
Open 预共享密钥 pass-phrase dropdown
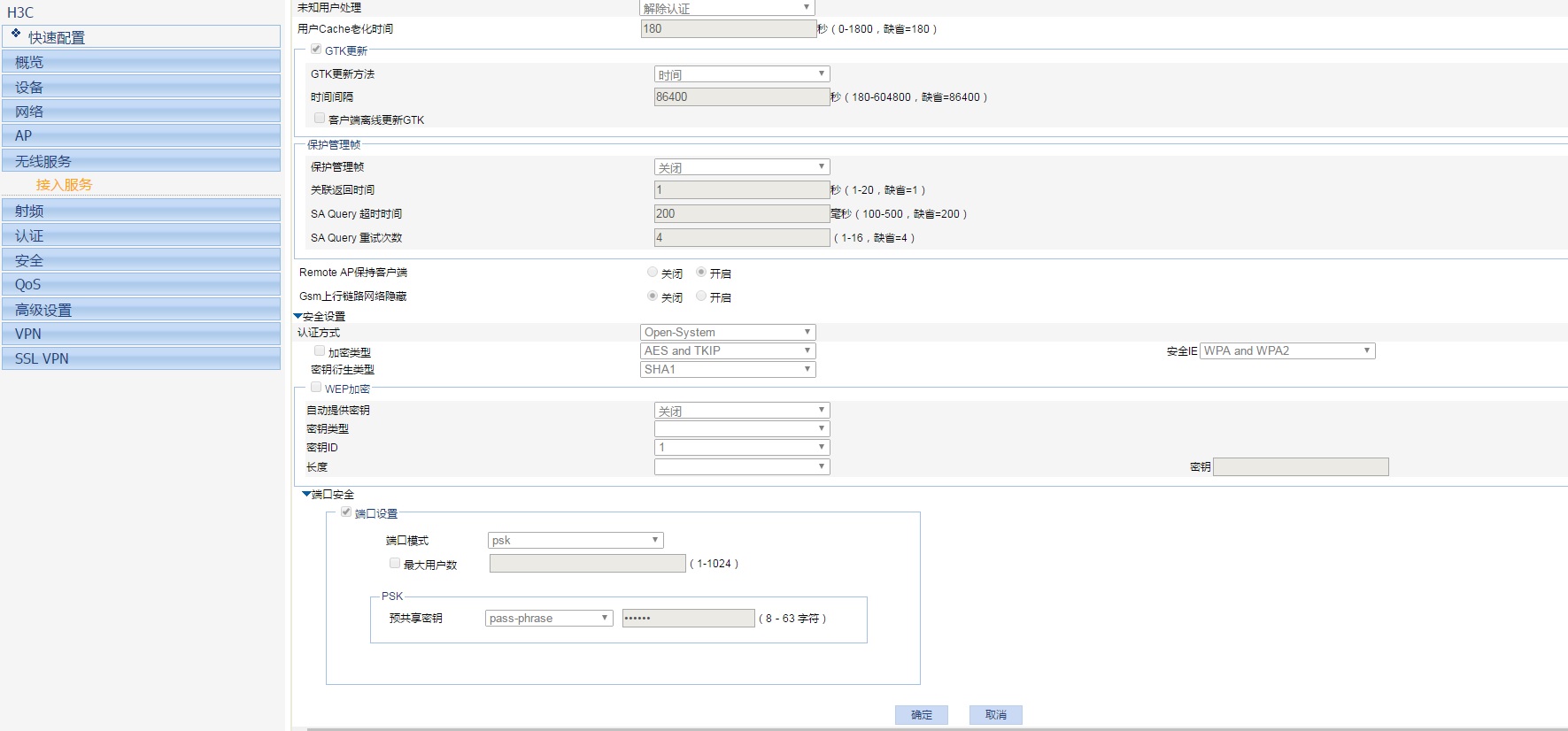(x=549, y=618)
